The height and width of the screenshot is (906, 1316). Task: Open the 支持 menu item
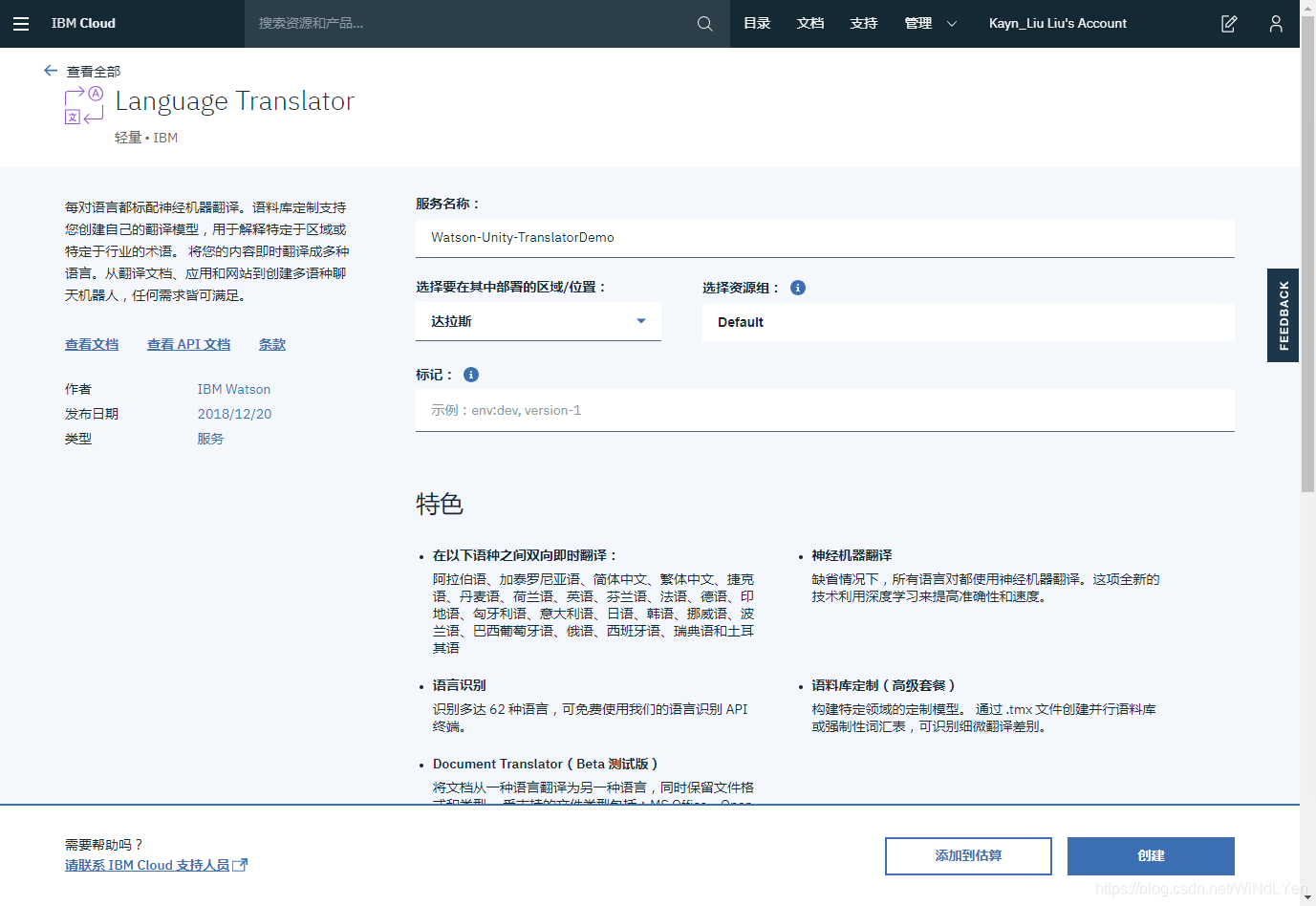pyautogui.click(x=864, y=24)
